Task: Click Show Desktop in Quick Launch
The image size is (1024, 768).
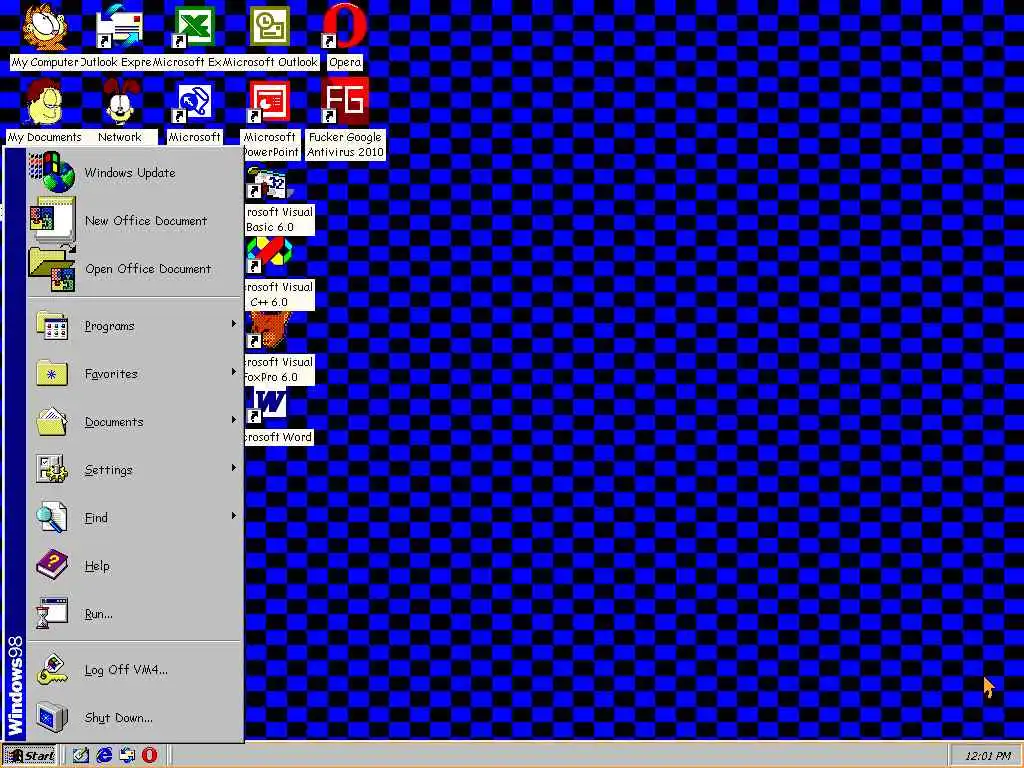Action: (x=80, y=756)
